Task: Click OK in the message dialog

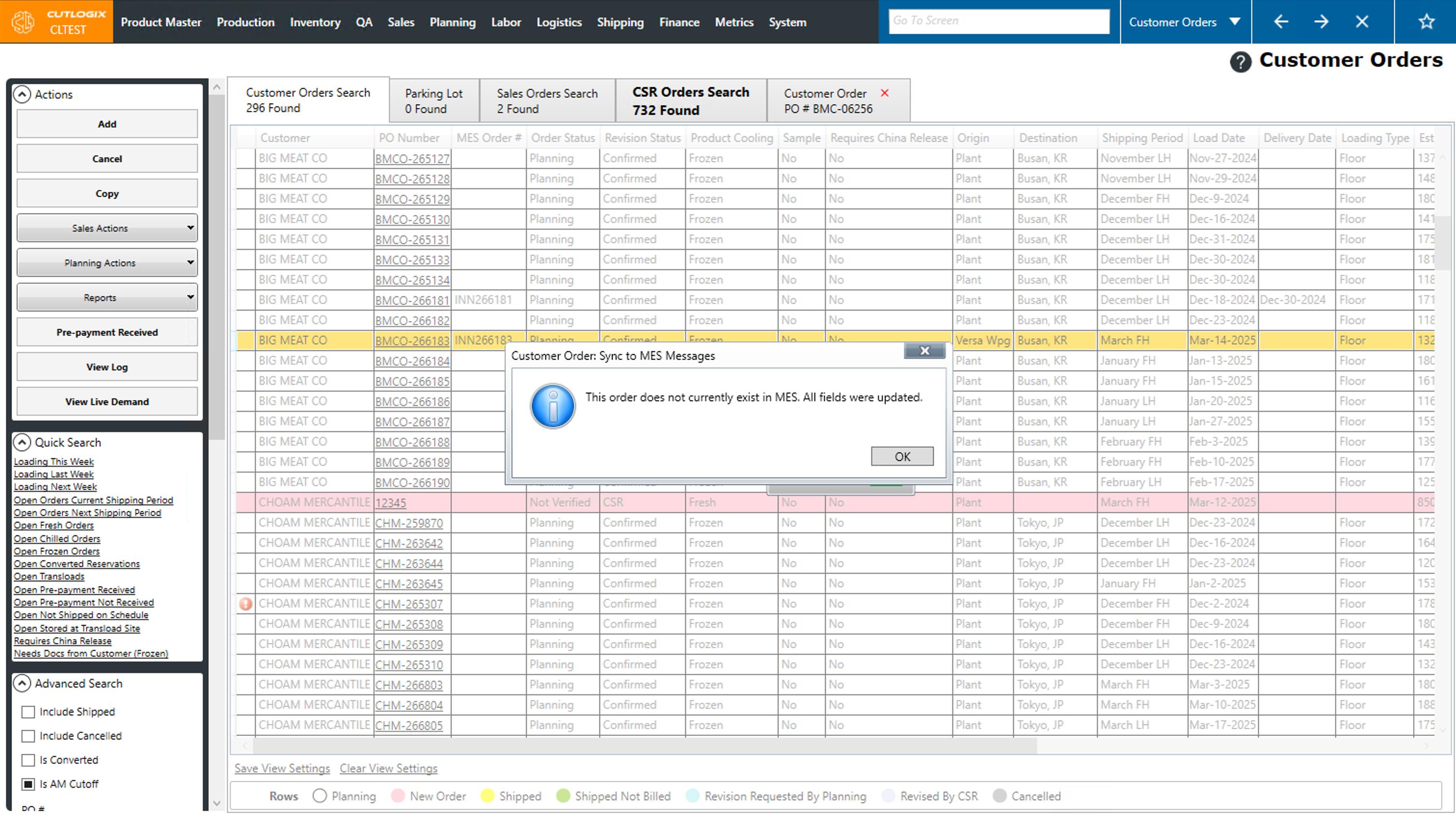Action: (x=902, y=457)
